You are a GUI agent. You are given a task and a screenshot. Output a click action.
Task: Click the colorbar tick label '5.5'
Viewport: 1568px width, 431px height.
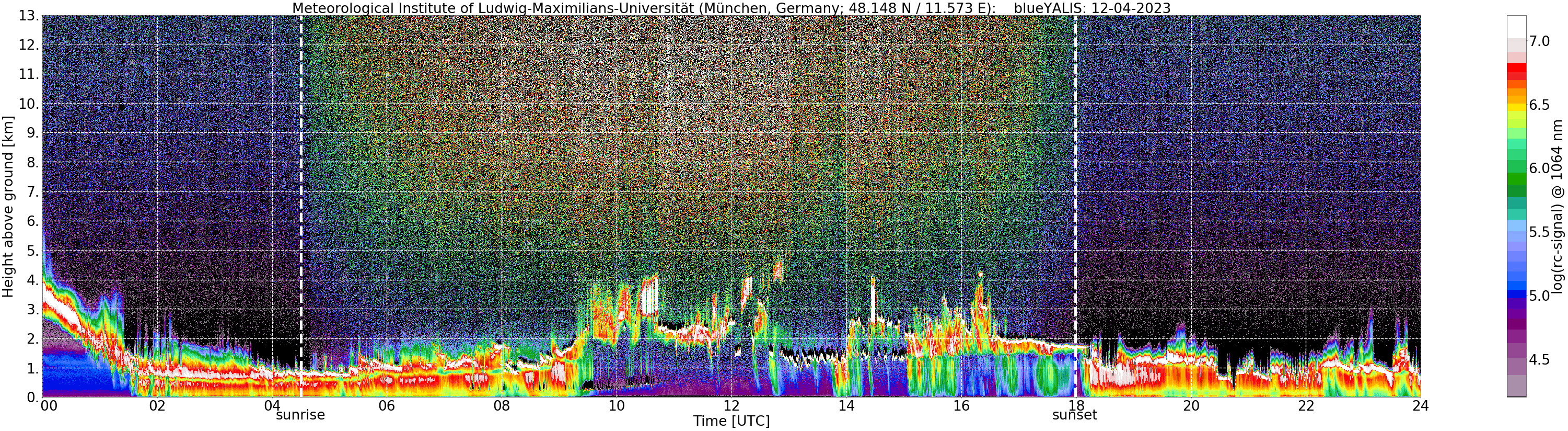coord(1539,232)
